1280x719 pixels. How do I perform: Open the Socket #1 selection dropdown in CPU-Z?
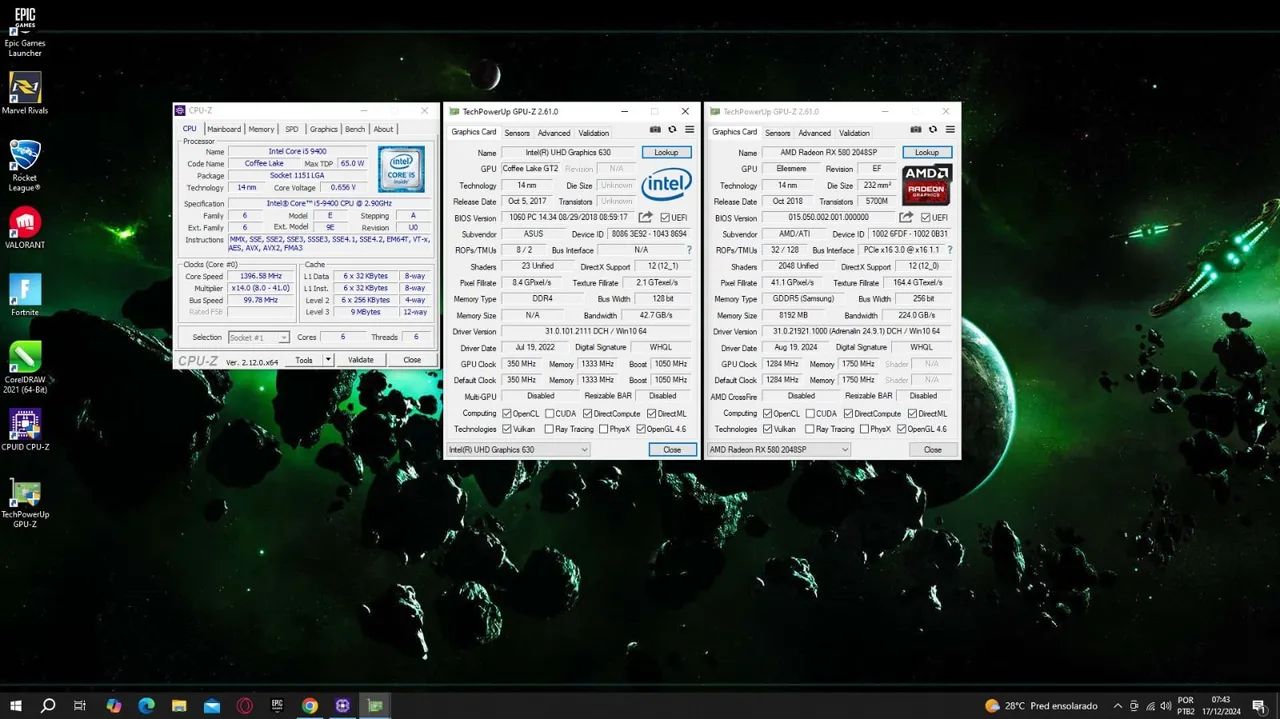258,337
